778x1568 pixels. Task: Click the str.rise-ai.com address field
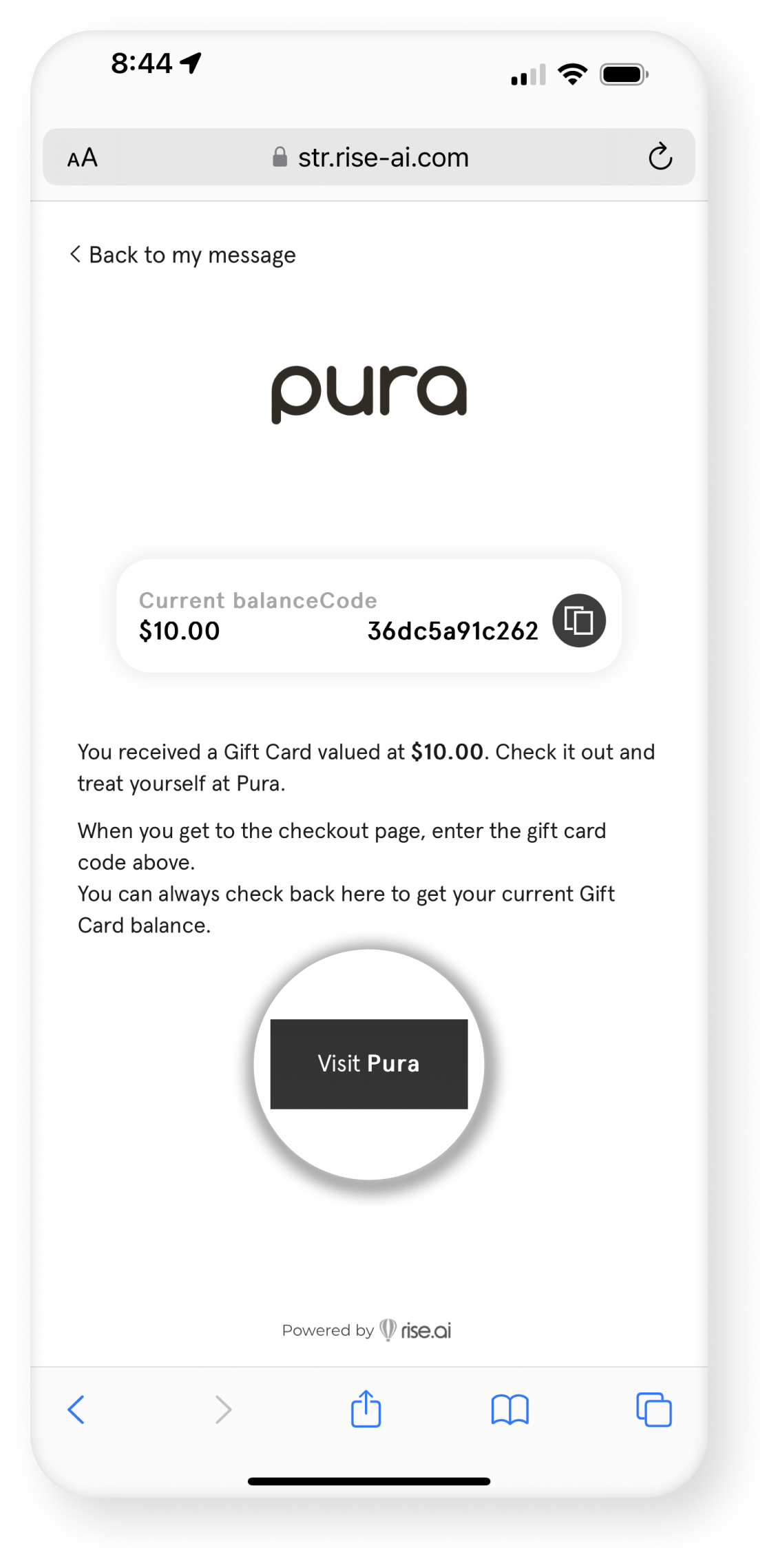coord(368,157)
